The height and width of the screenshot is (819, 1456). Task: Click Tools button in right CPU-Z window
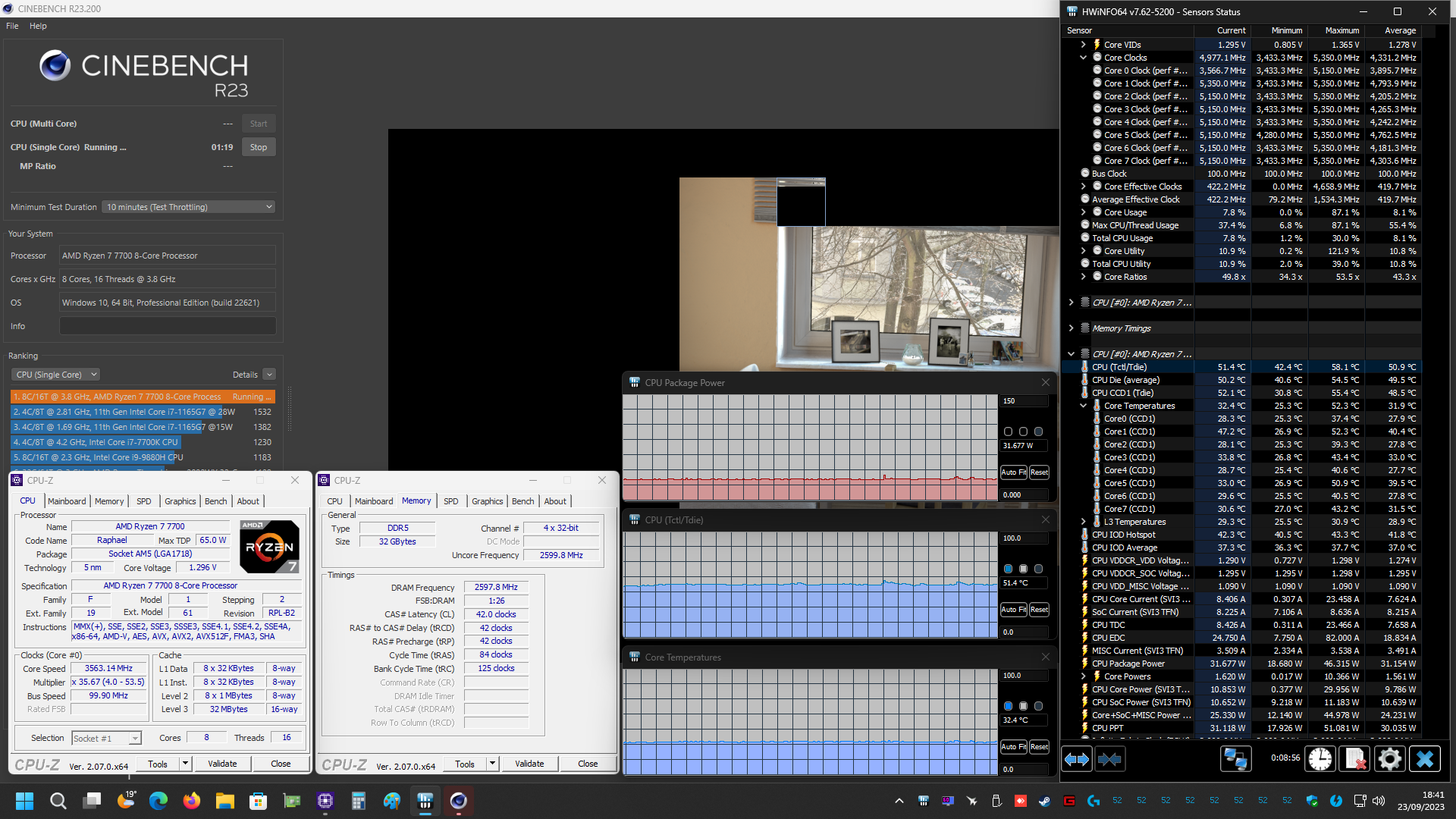coord(465,764)
